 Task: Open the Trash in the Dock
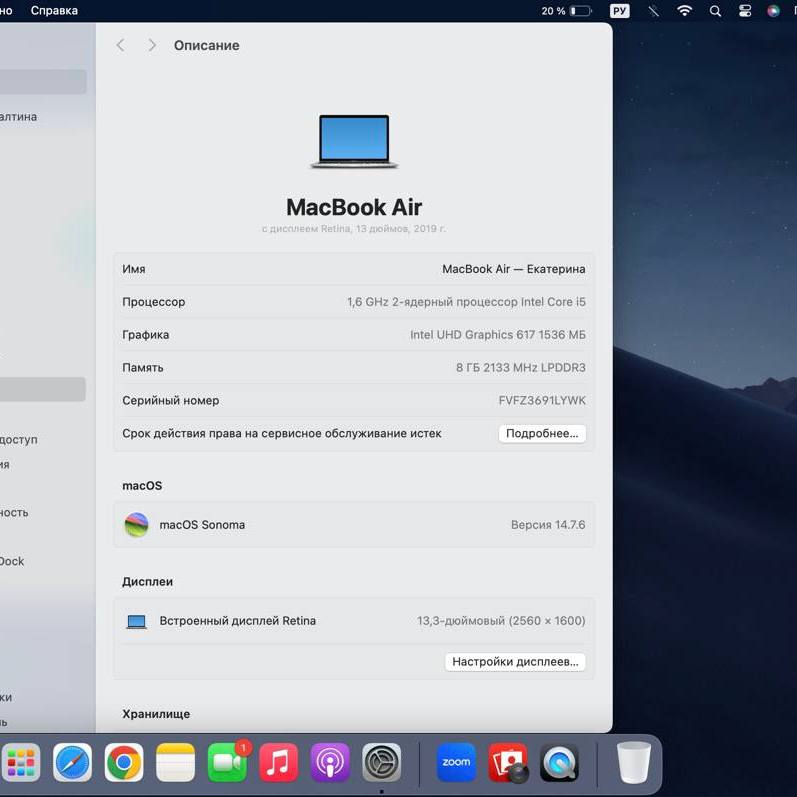(x=633, y=762)
